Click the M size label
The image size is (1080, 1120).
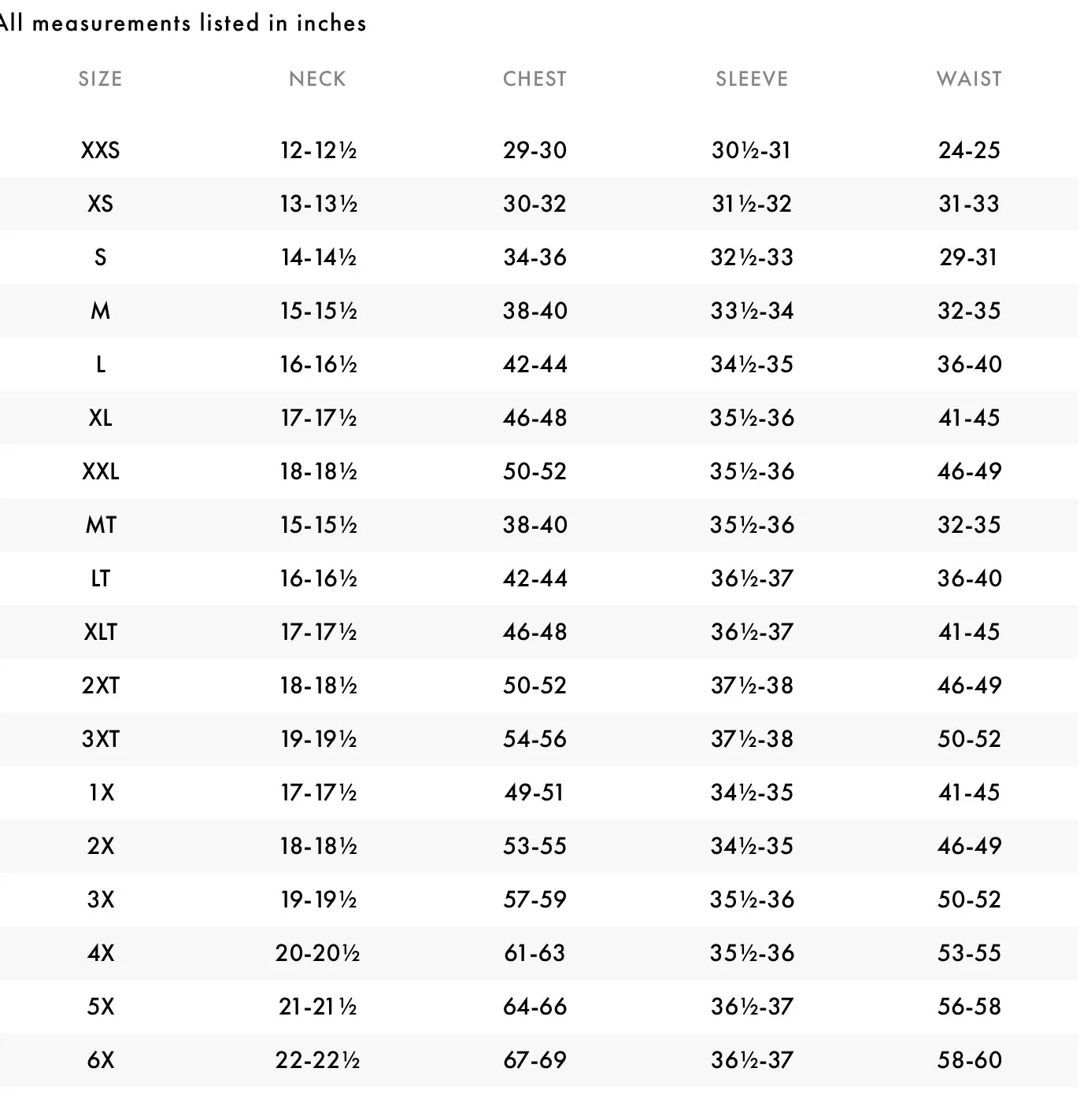(x=100, y=311)
